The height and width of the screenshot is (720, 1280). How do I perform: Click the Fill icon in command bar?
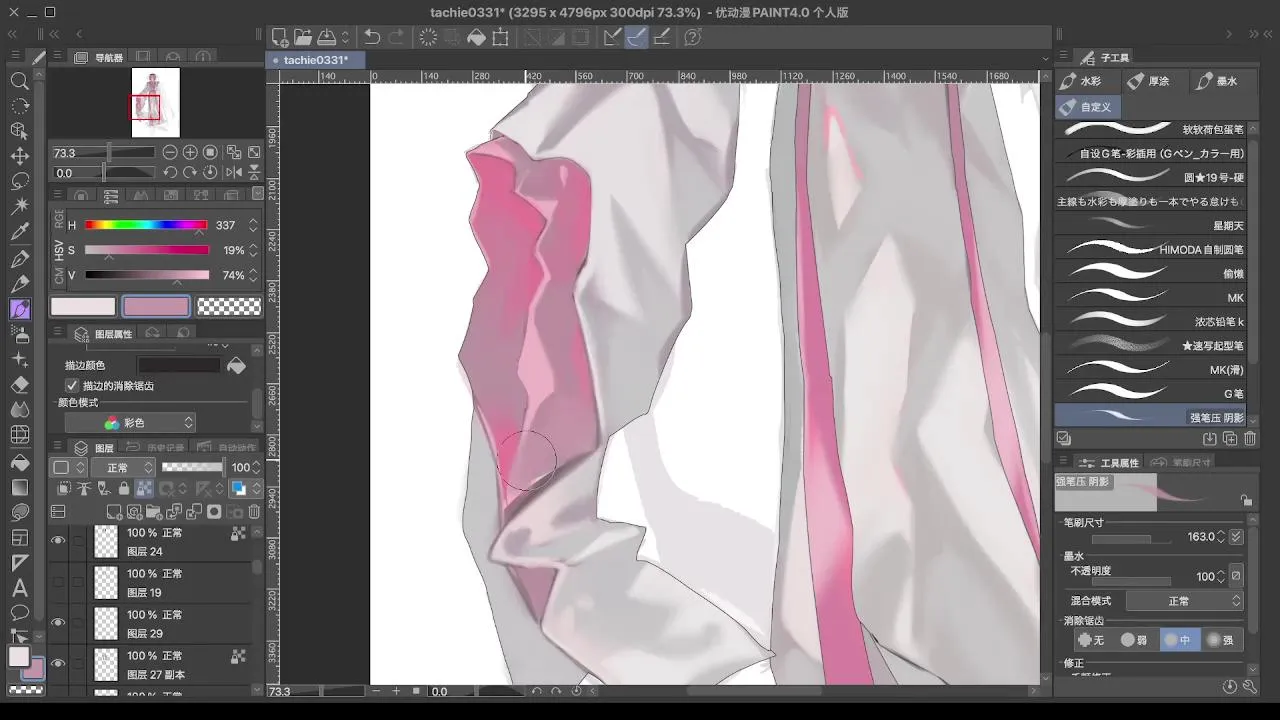tap(477, 37)
